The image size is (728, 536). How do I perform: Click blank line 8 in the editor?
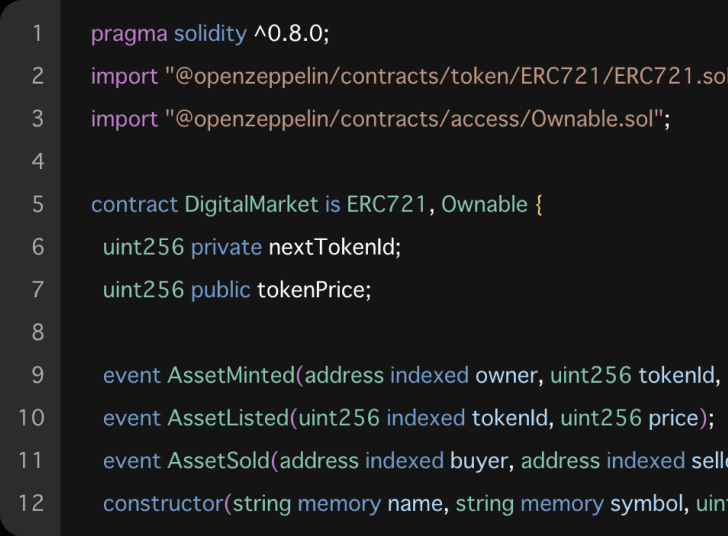coord(394,333)
